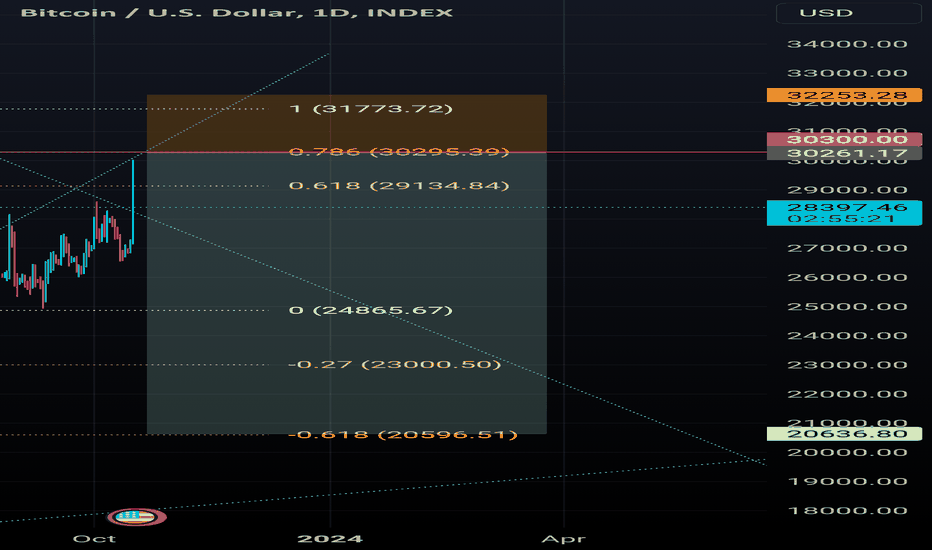Click the 34000.00 price axis tick

[x=847, y=44]
